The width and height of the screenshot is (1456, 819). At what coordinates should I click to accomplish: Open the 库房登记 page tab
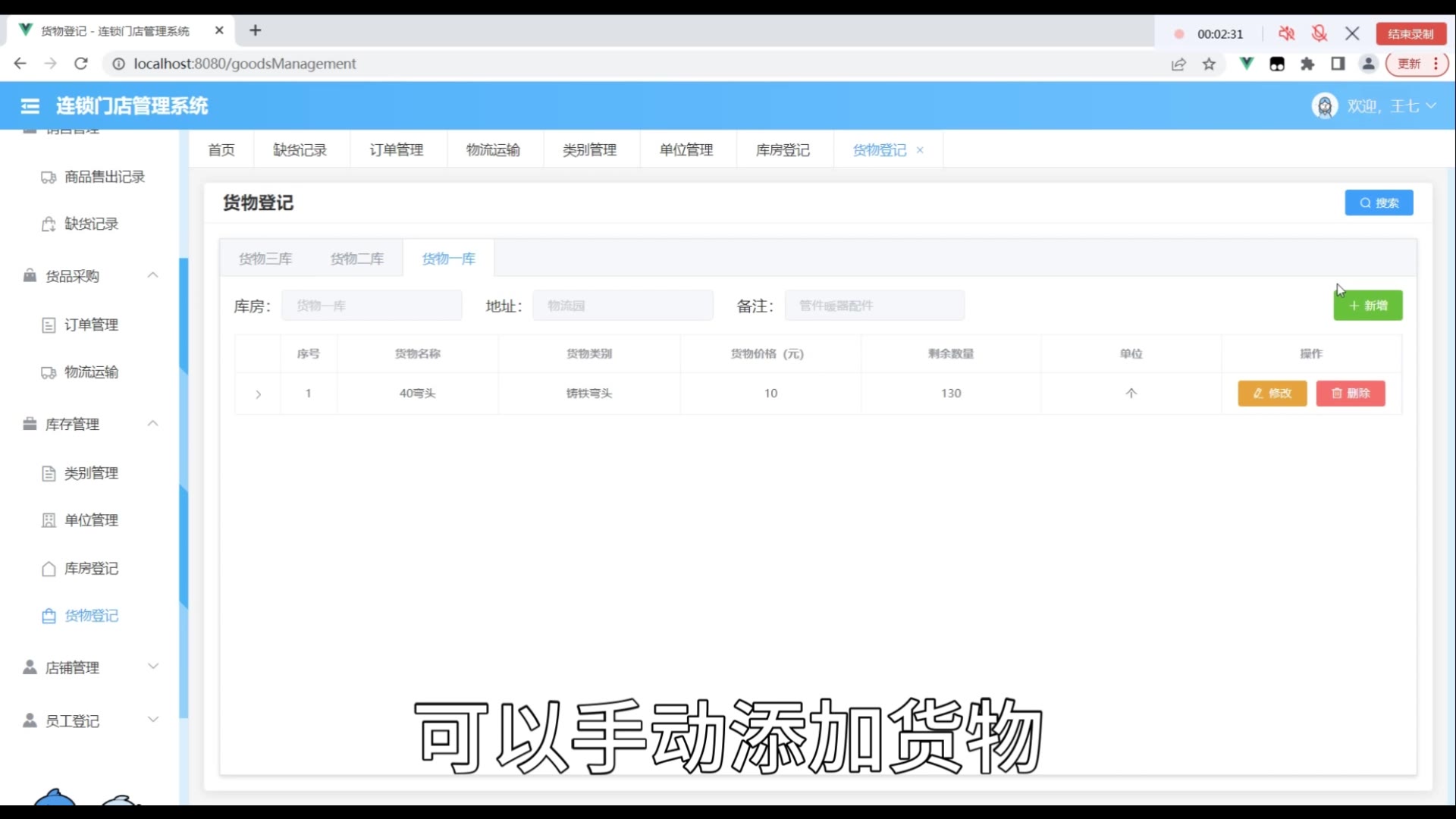pos(783,150)
